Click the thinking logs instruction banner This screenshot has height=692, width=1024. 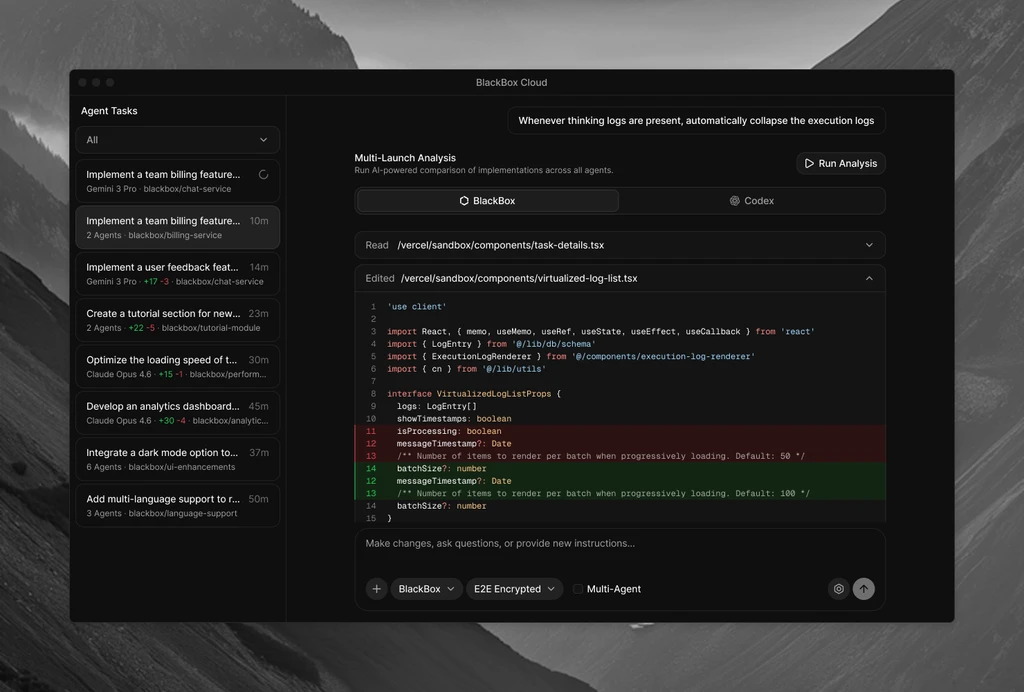pos(697,120)
